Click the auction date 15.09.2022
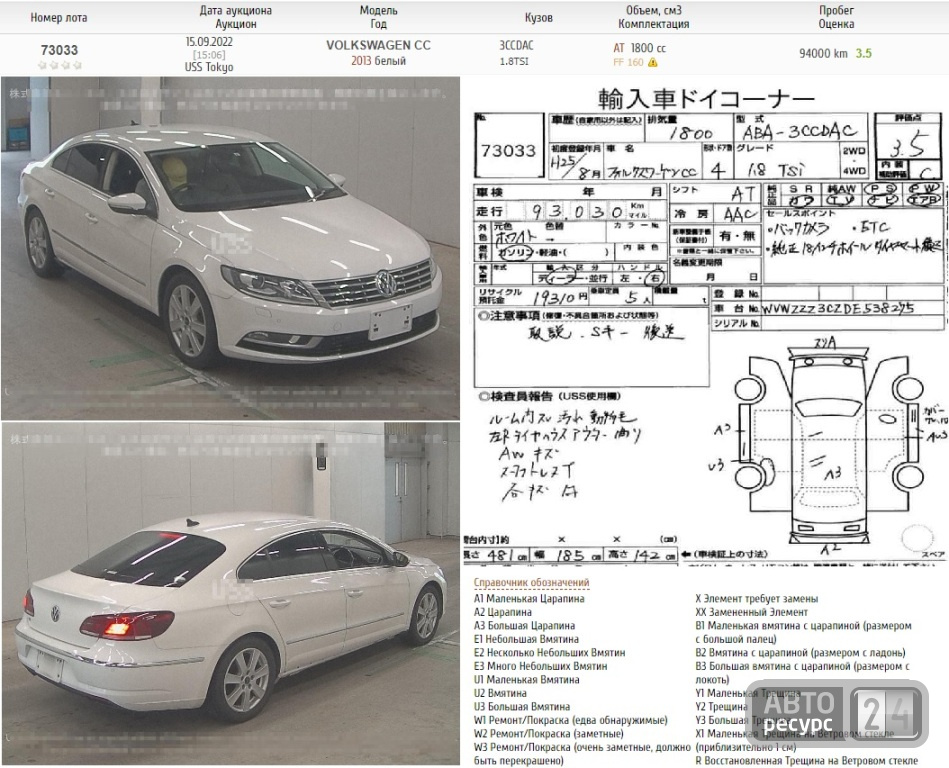 [x=209, y=42]
